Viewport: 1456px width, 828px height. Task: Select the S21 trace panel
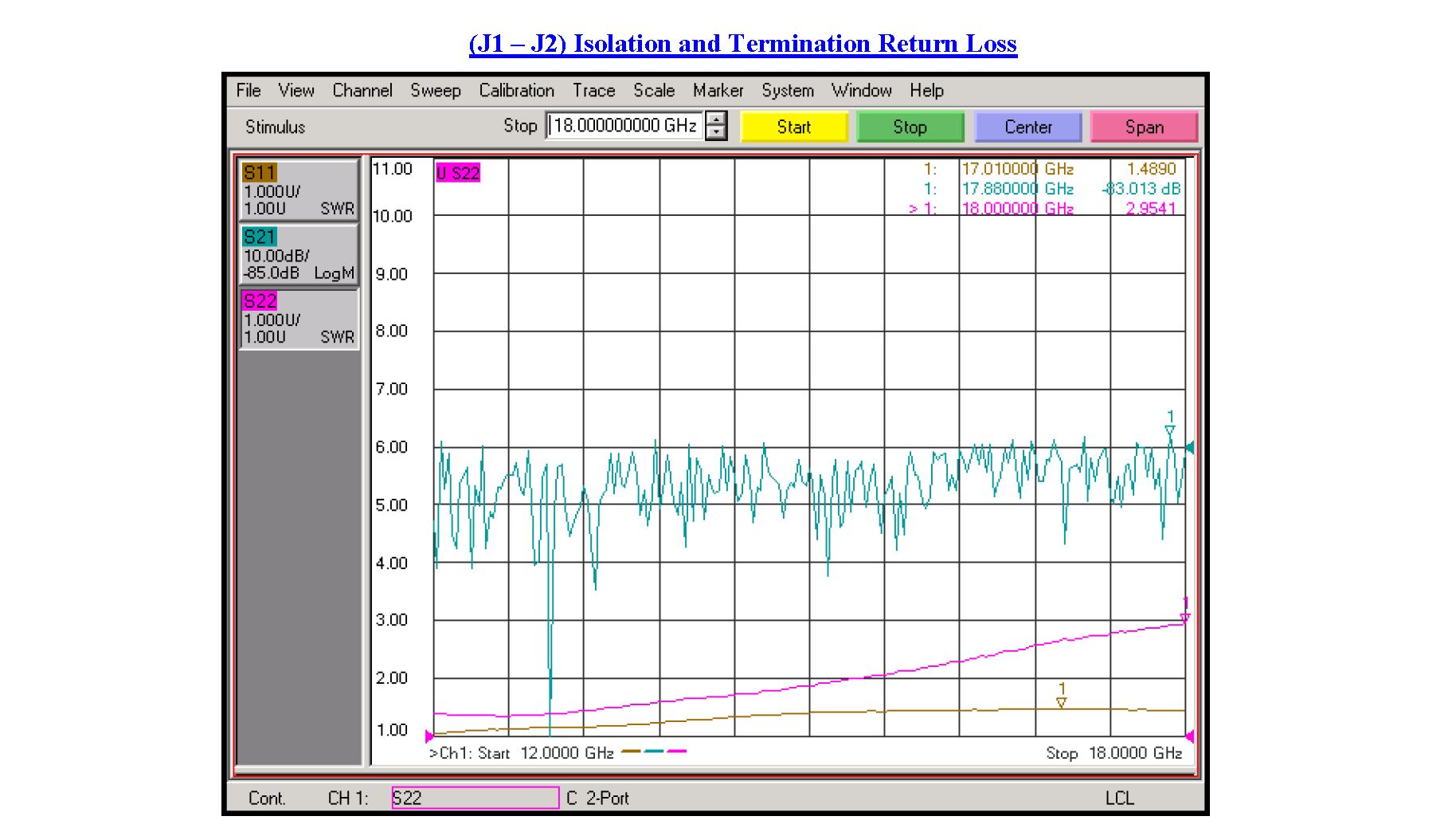299,253
